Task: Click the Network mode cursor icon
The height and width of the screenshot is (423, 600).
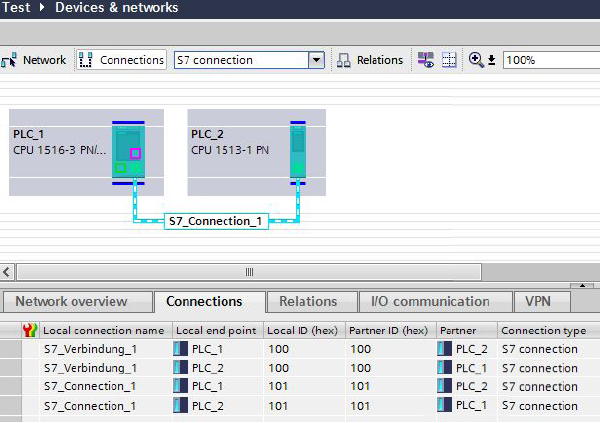Action: (x=8, y=60)
